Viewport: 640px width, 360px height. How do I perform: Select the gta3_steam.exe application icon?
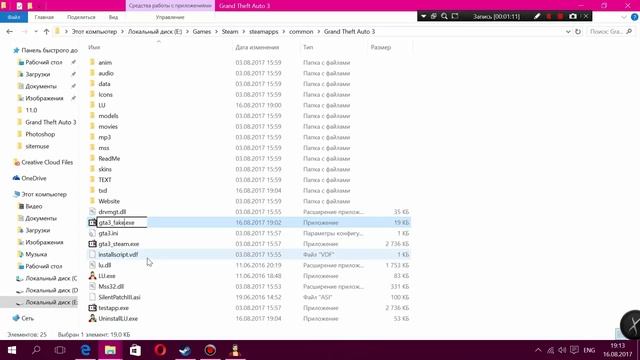(x=92, y=244)
